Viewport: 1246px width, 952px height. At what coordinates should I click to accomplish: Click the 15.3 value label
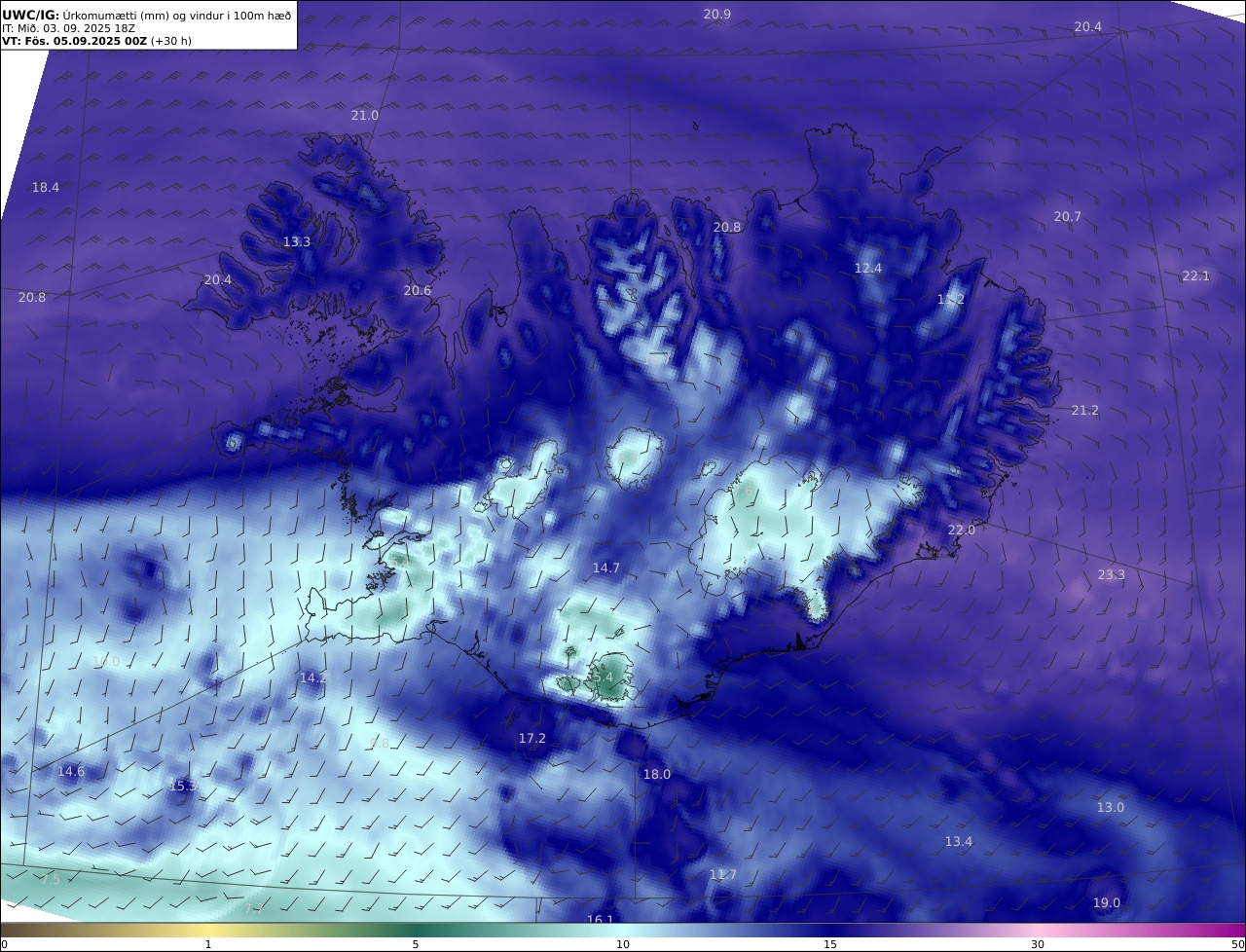coord(183,786)
